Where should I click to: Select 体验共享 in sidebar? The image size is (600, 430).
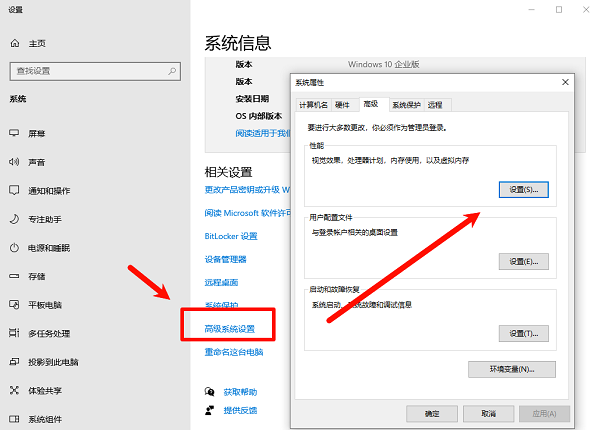pyautogui.click(x=45, y=391)
